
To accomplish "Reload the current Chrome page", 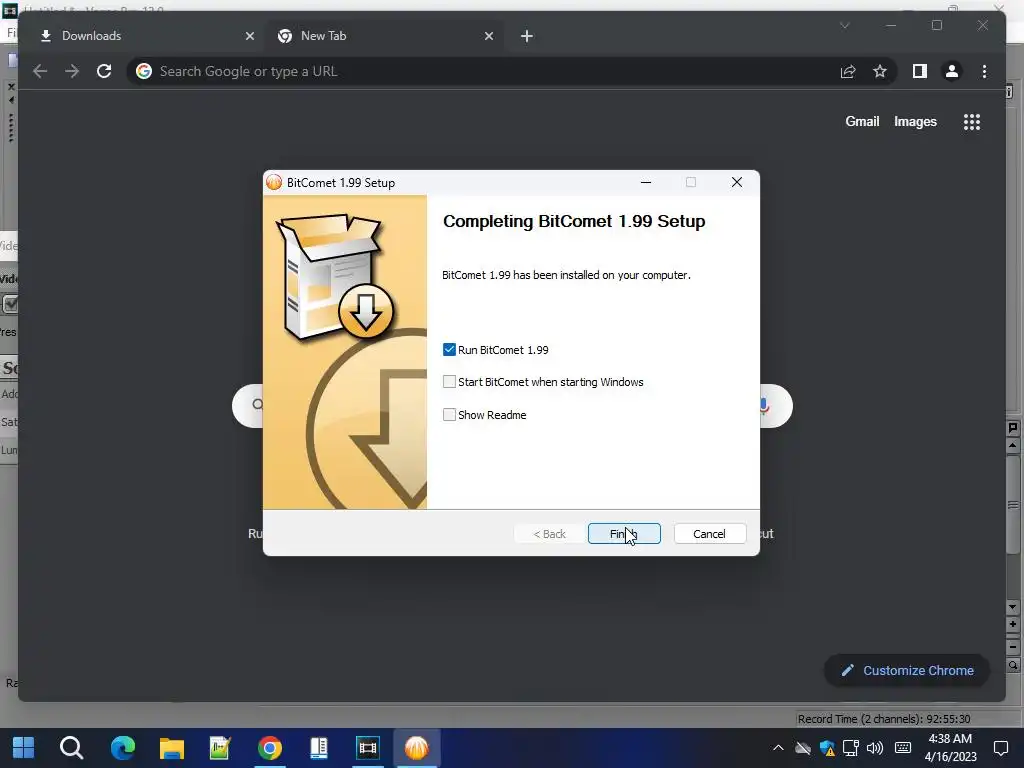I will pyautogui.click(x=104, y=71).
